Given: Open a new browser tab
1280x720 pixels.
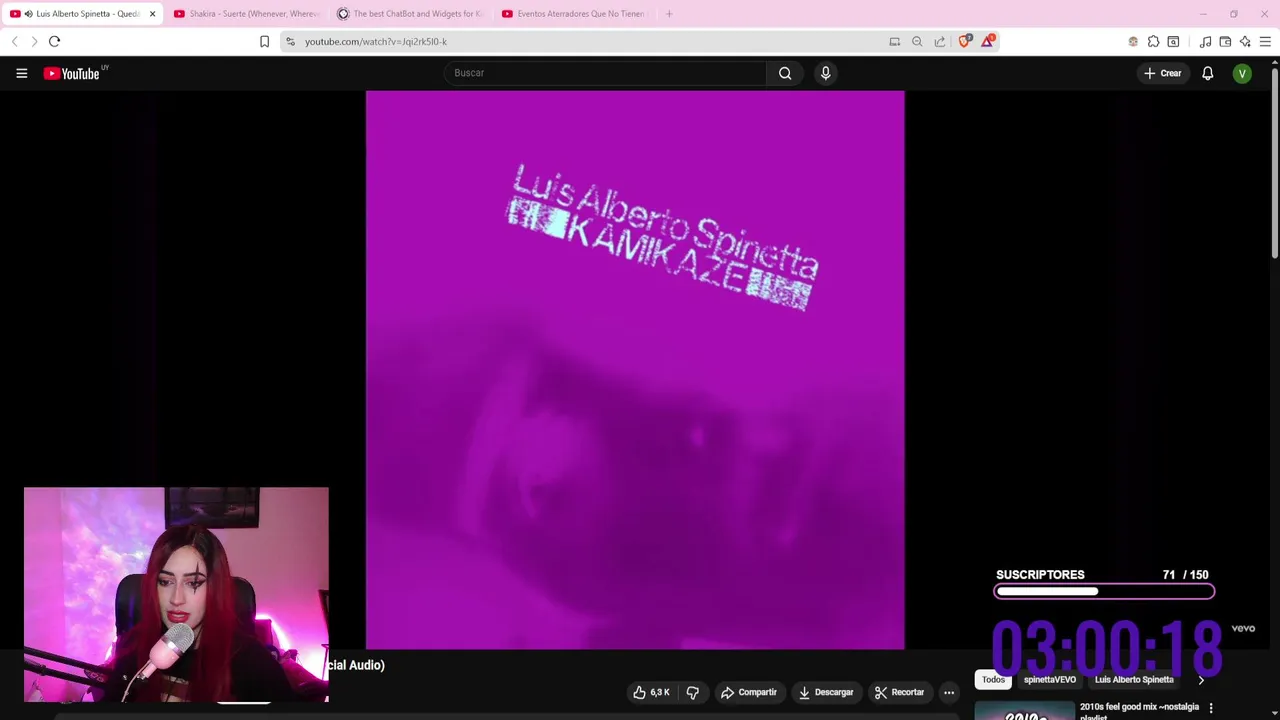Looking at the screenshot, I should tap(669, 14).
